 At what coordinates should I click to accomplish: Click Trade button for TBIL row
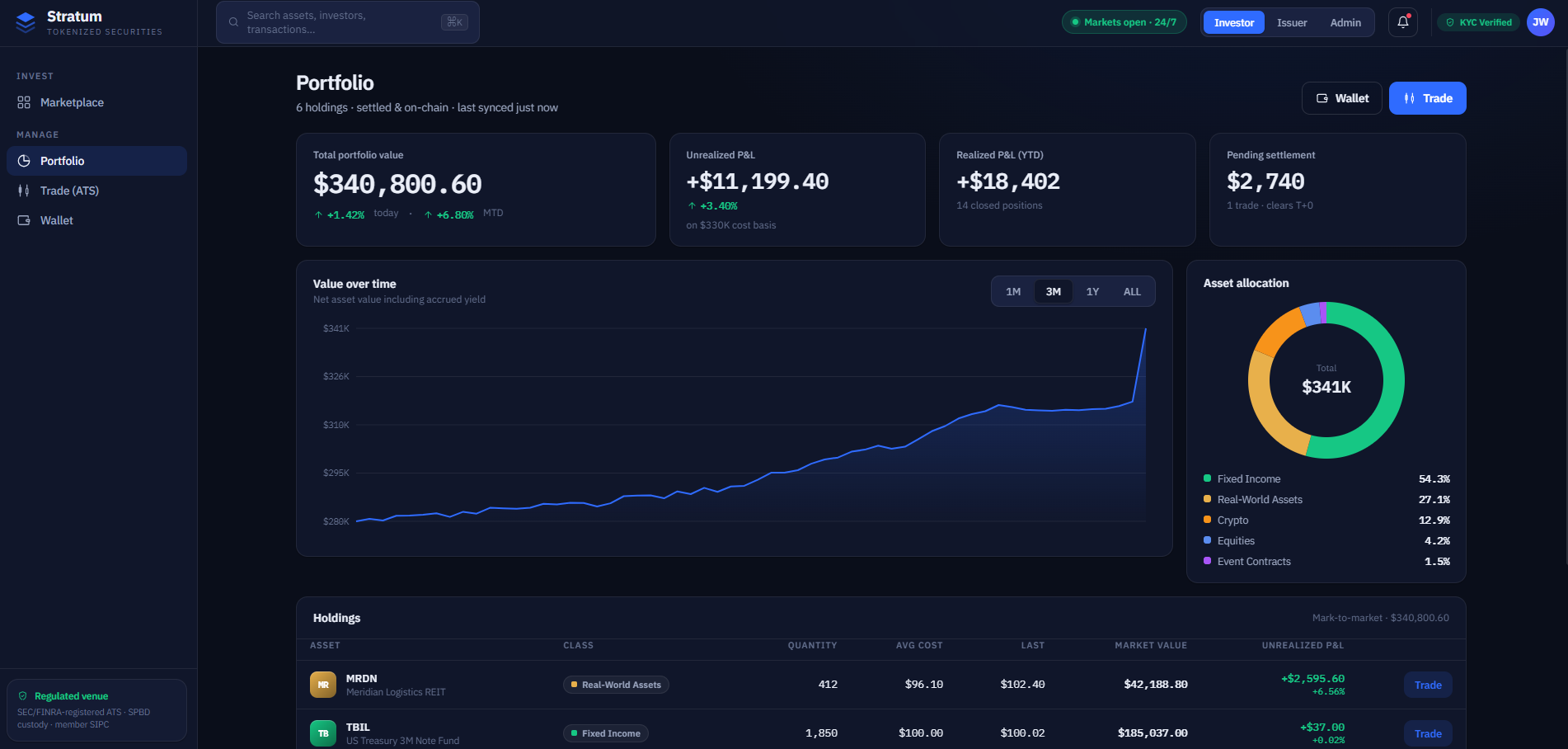1428,733
